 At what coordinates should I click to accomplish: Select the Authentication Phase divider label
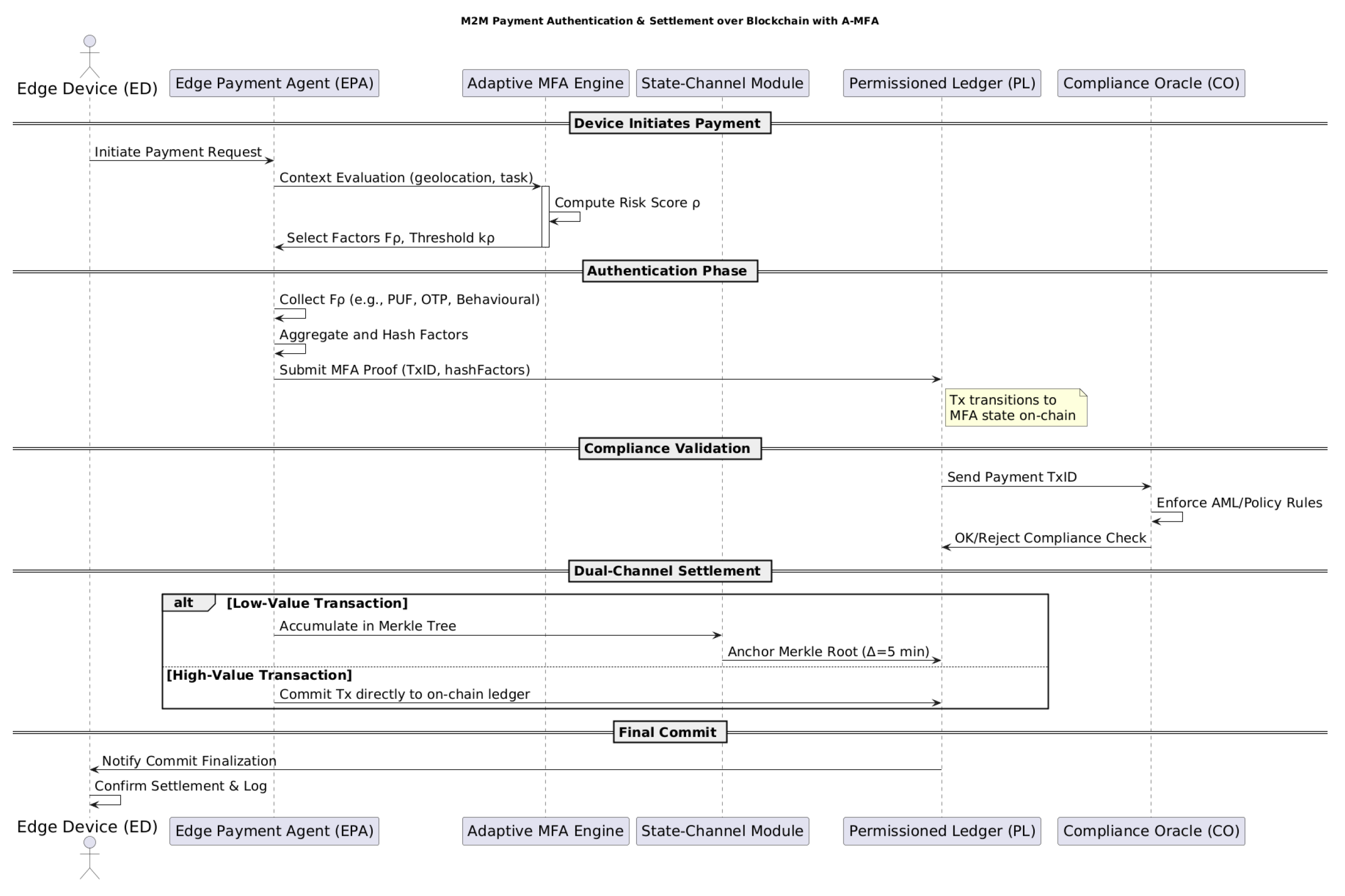pyautogui.click(x=670, y=271)
